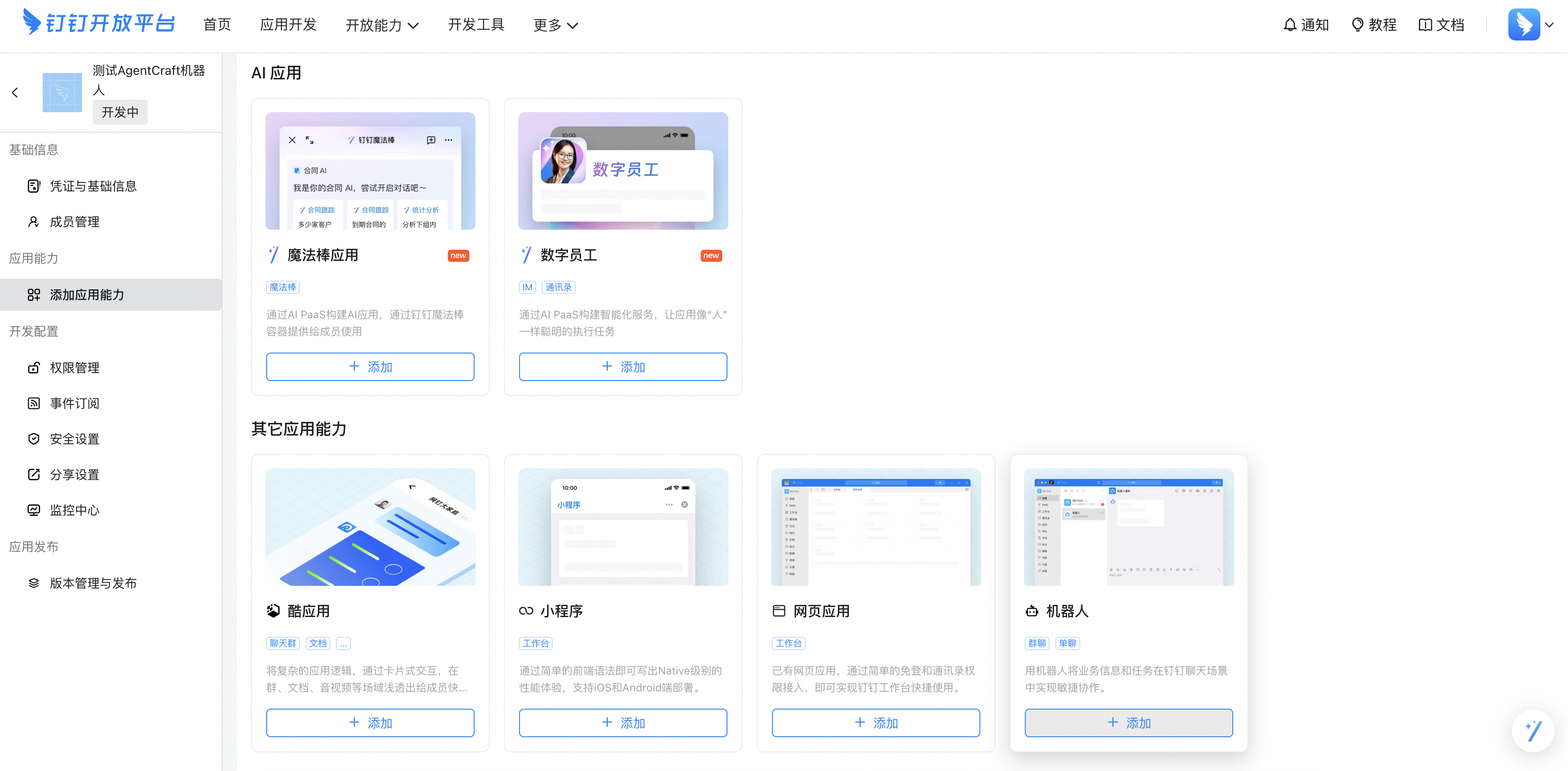The width and height of the screenshot is (1568, 771).
Task: Click the 安全设置 shield icon
Action: point(34,439)
